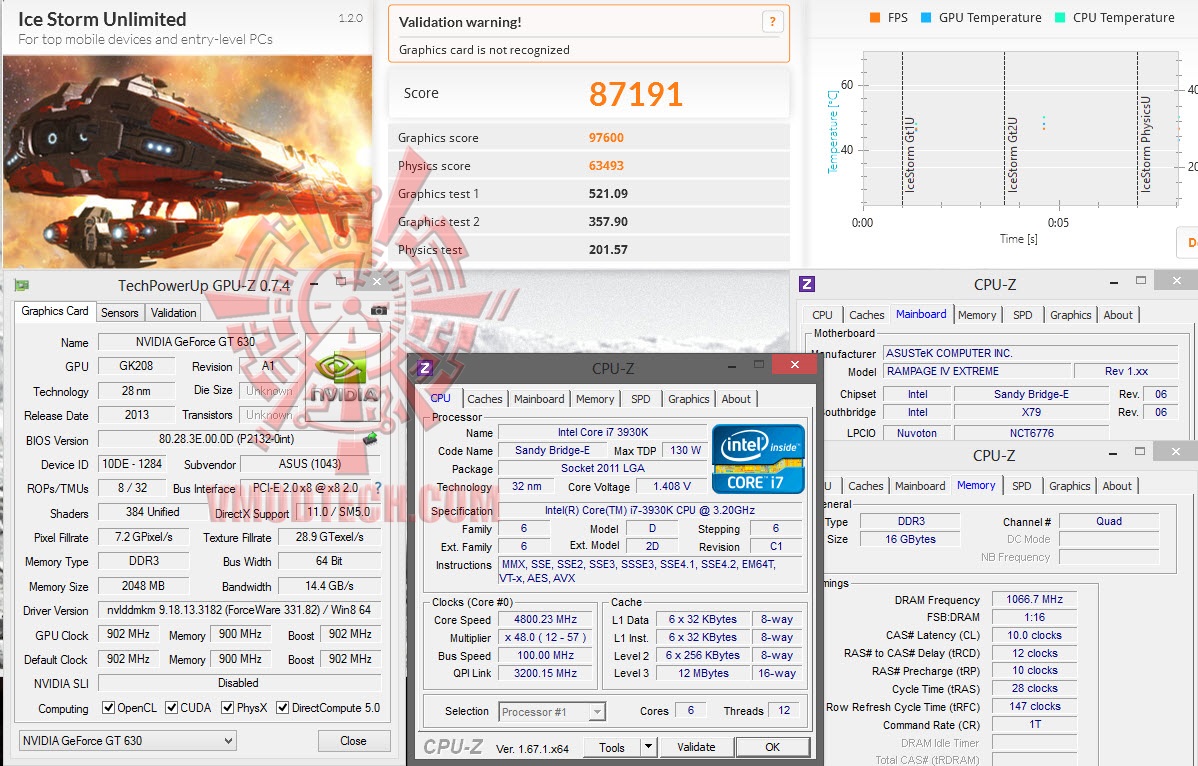The height and width of the screenshot is (766, 1198).
Task: Select About tab in the Memory CPU-Z window
Action: (1118, 486)
